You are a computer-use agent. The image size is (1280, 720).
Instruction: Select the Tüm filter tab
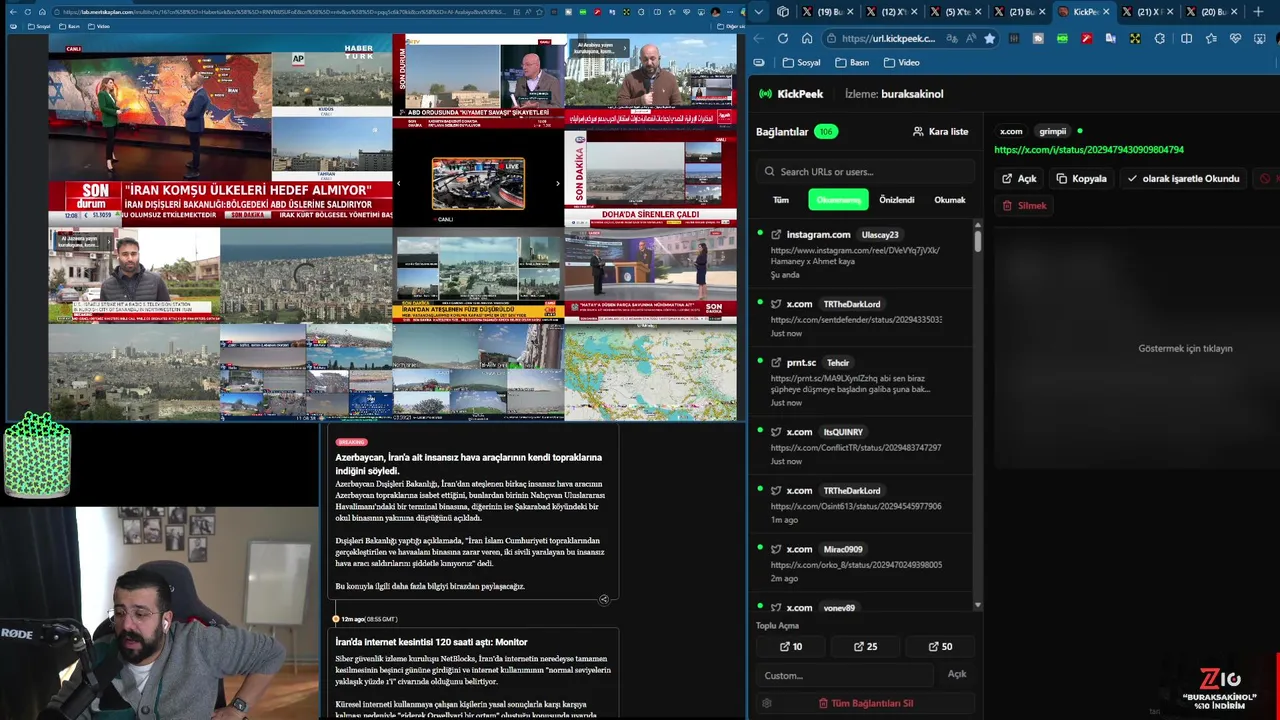click(x=781, y=200)
